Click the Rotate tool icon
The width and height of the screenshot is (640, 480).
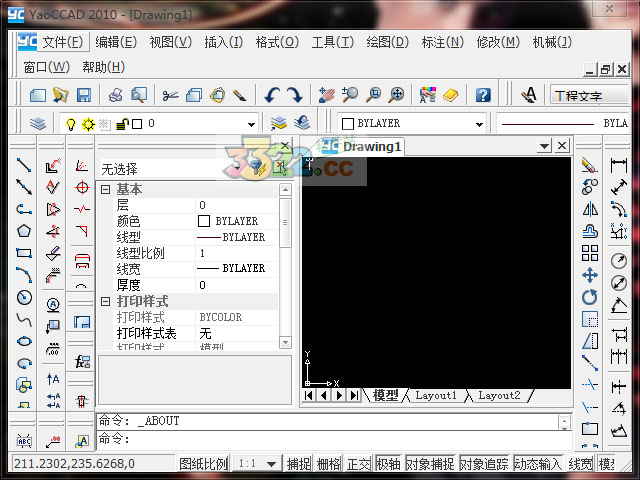590,297
